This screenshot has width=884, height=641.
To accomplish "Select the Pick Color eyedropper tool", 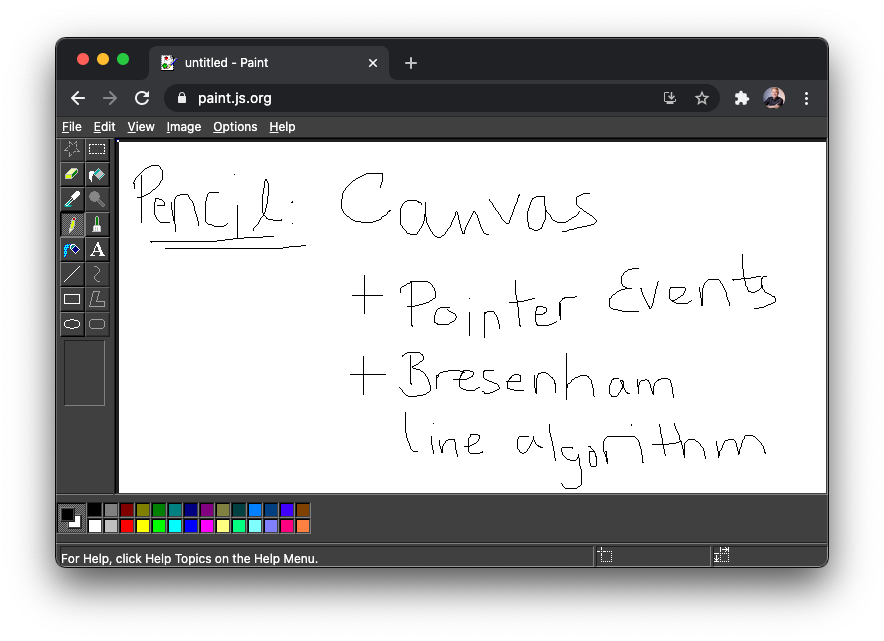I will (x=72, y=199).
